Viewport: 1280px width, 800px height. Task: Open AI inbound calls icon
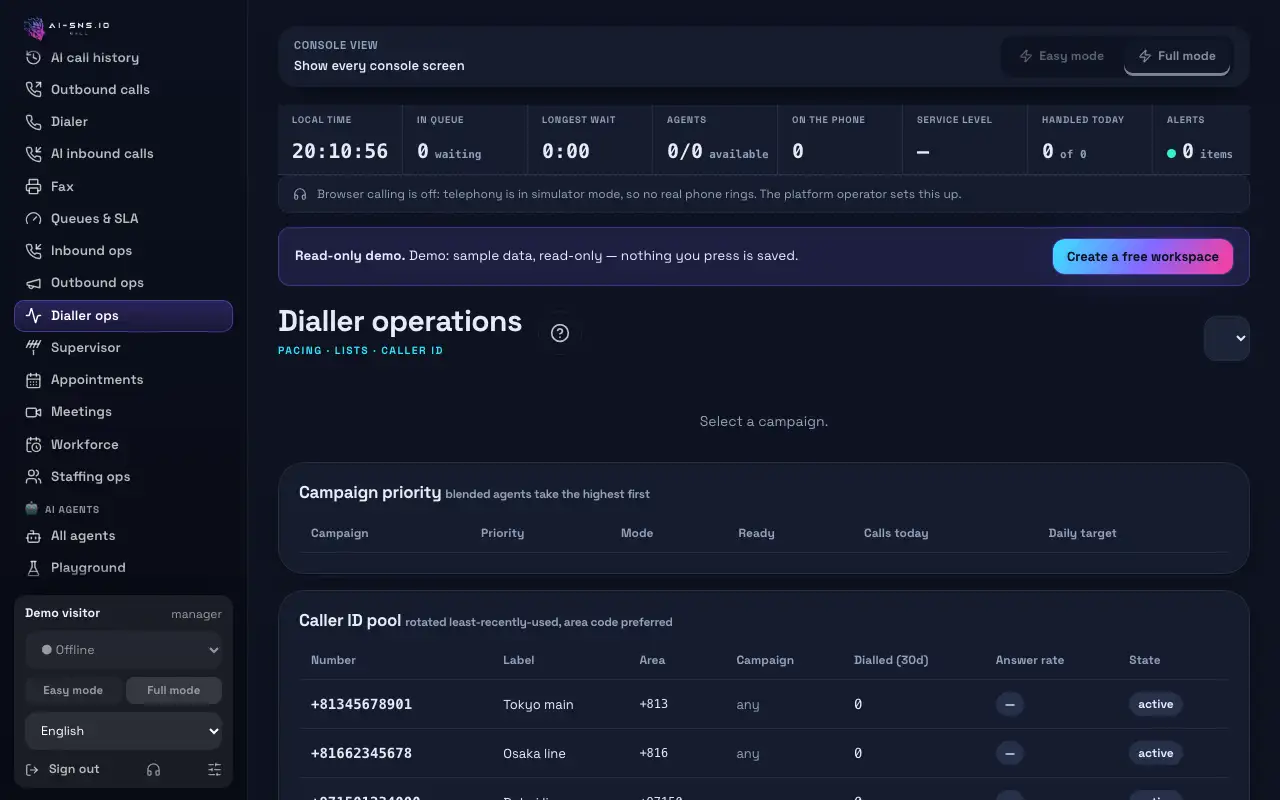33,154
